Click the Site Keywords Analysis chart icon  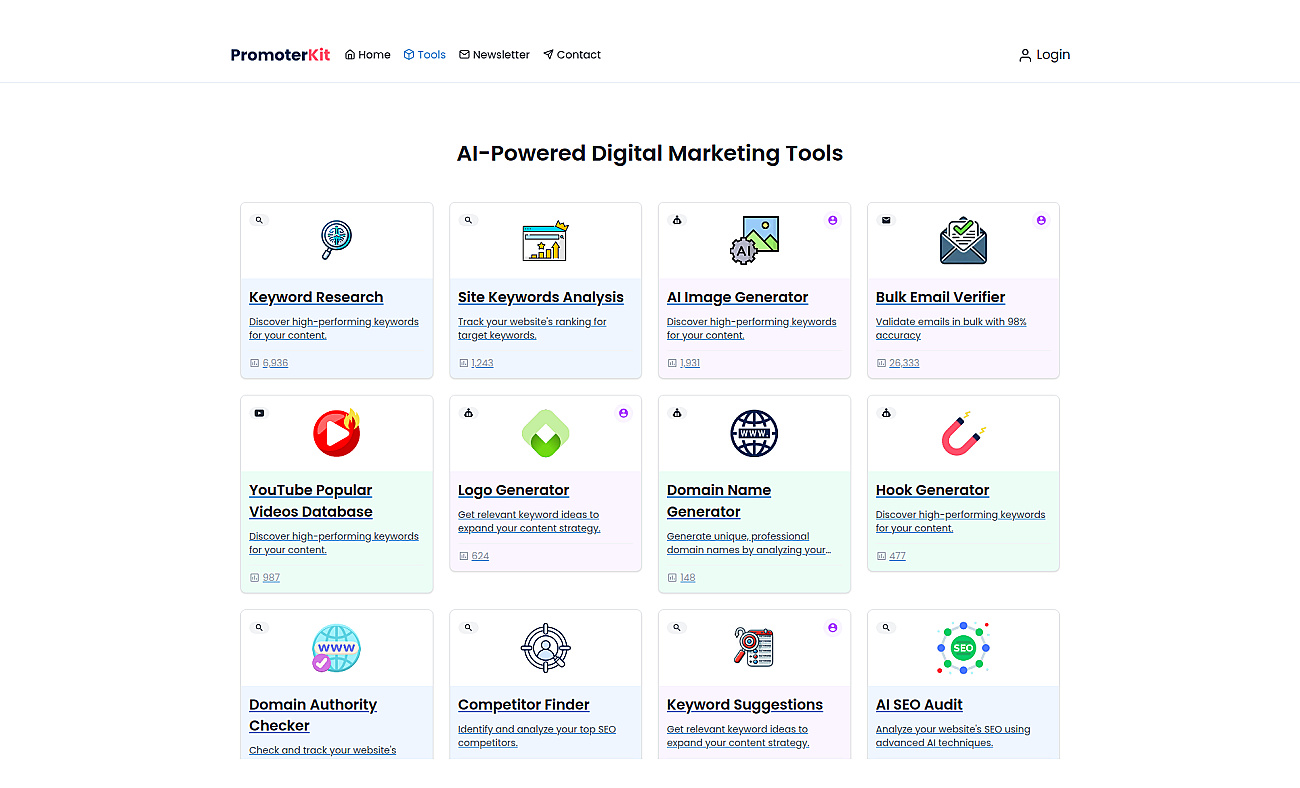pyautogui.click(x=545, y=241)
